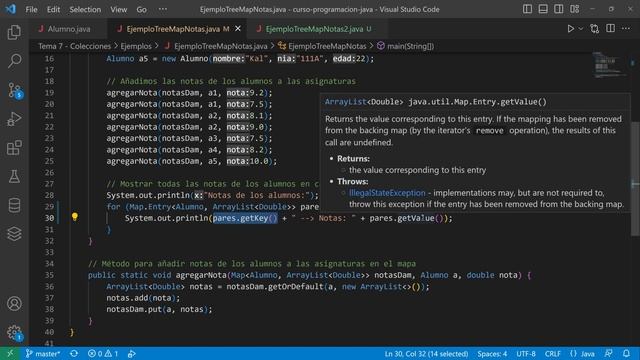Open the Database view in activity bar
Viewport: 640px width, 360px height.
click(14, 205)
